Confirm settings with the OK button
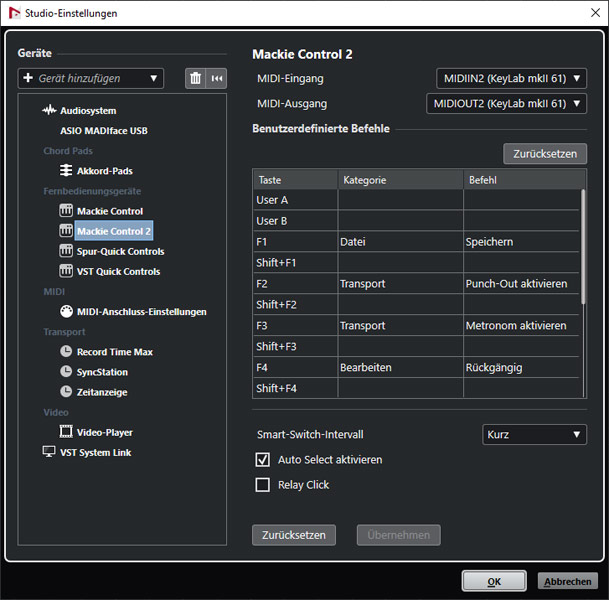 [x=493, y=581]
